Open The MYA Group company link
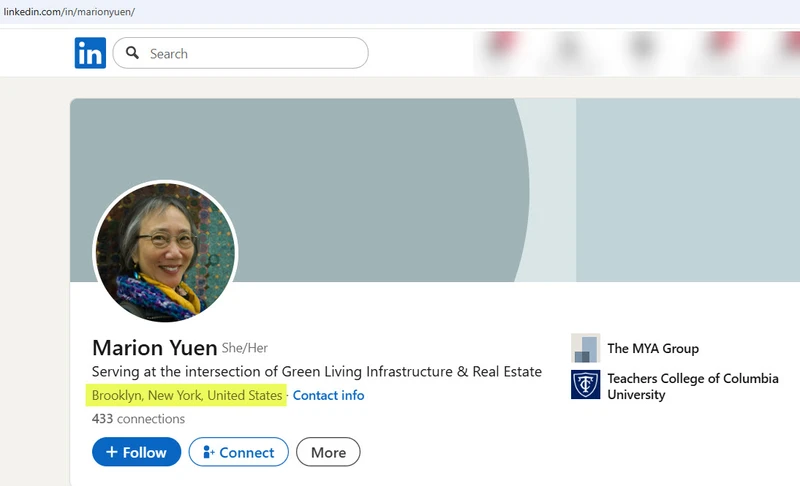 (x=652, y=348)
